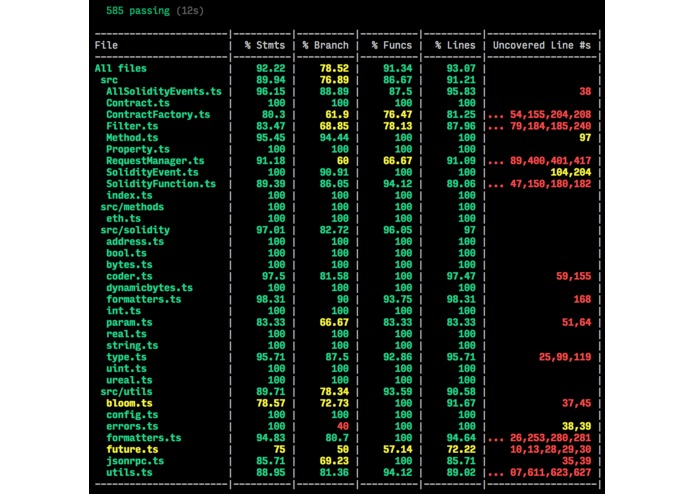Viewport: 695px width, 494px height.
Task: Select the 'uint.ts' file name
Action: tap(126, 368)
